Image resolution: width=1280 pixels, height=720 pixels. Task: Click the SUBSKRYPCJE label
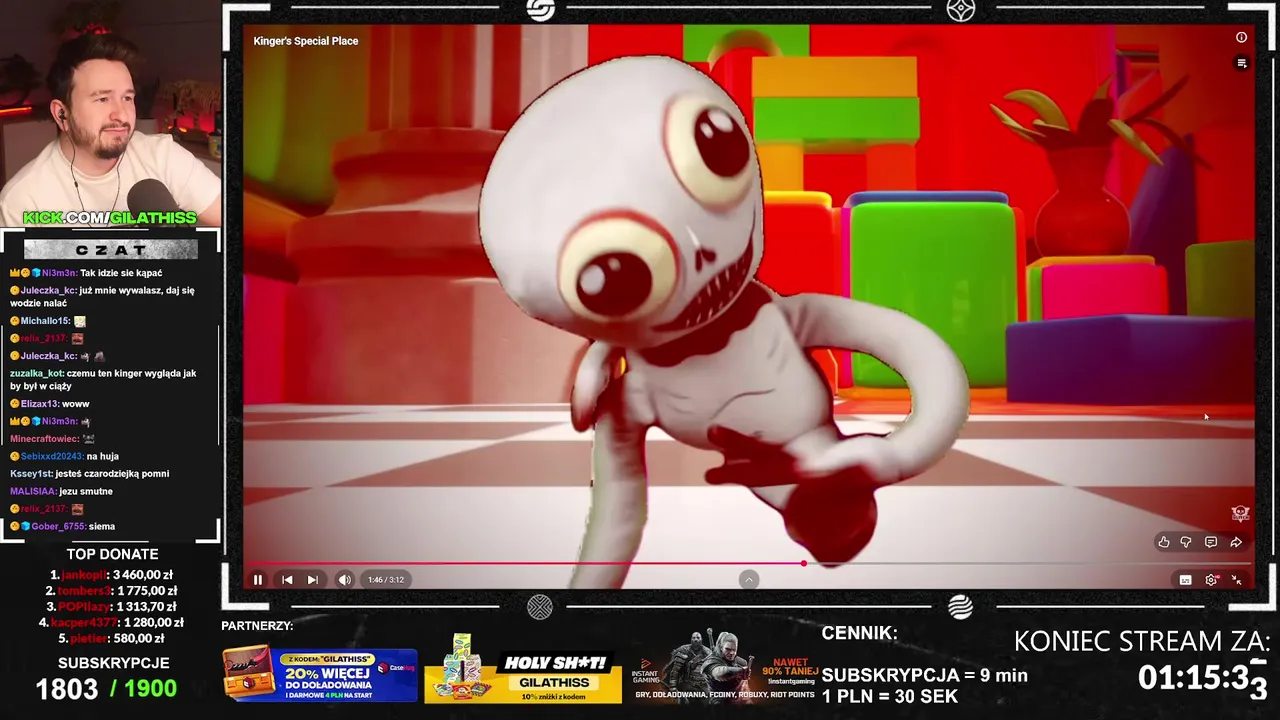click(x=113, y=663)
